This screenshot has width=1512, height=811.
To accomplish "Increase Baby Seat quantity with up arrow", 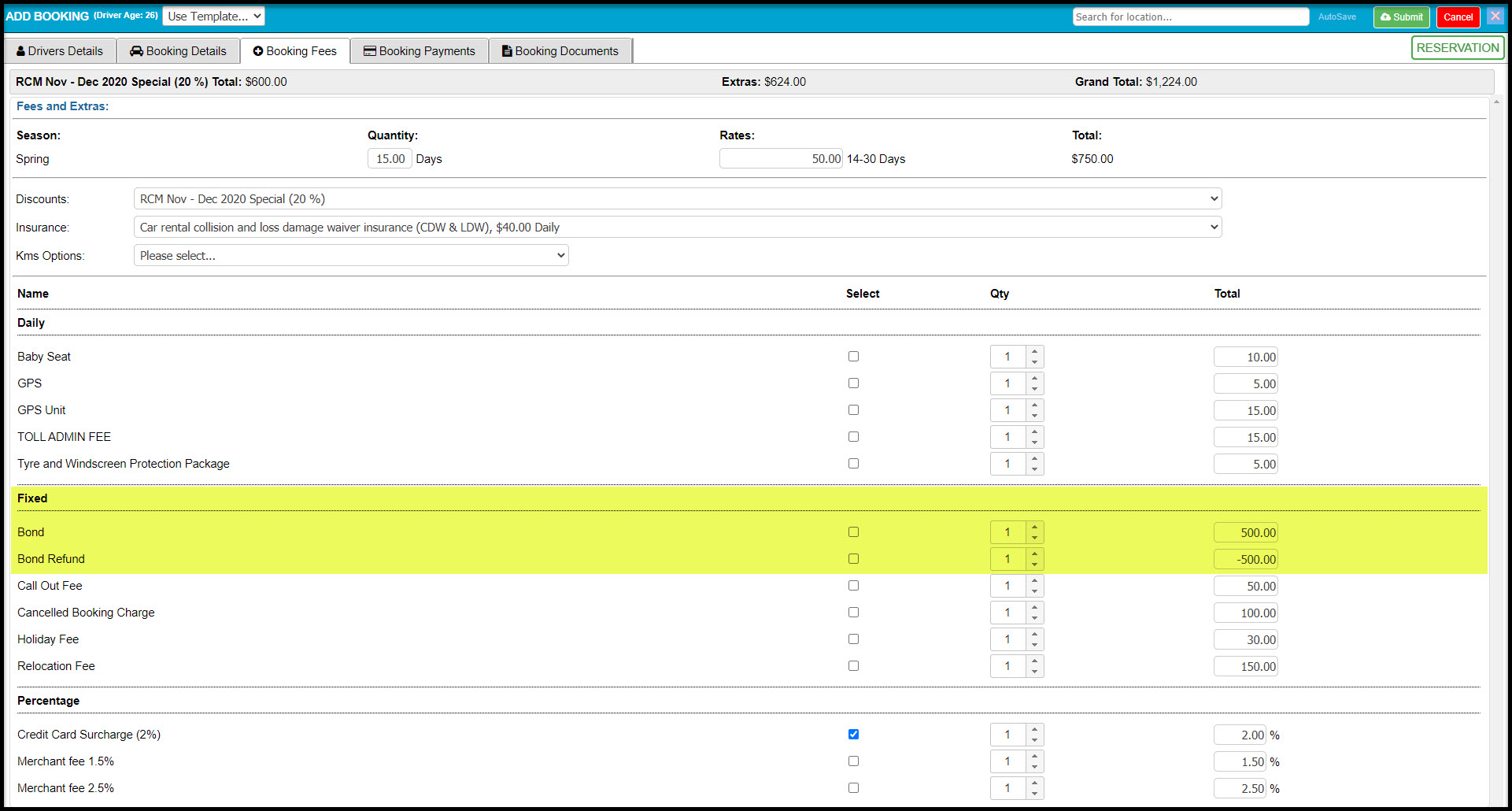I will pos(1035,352).
